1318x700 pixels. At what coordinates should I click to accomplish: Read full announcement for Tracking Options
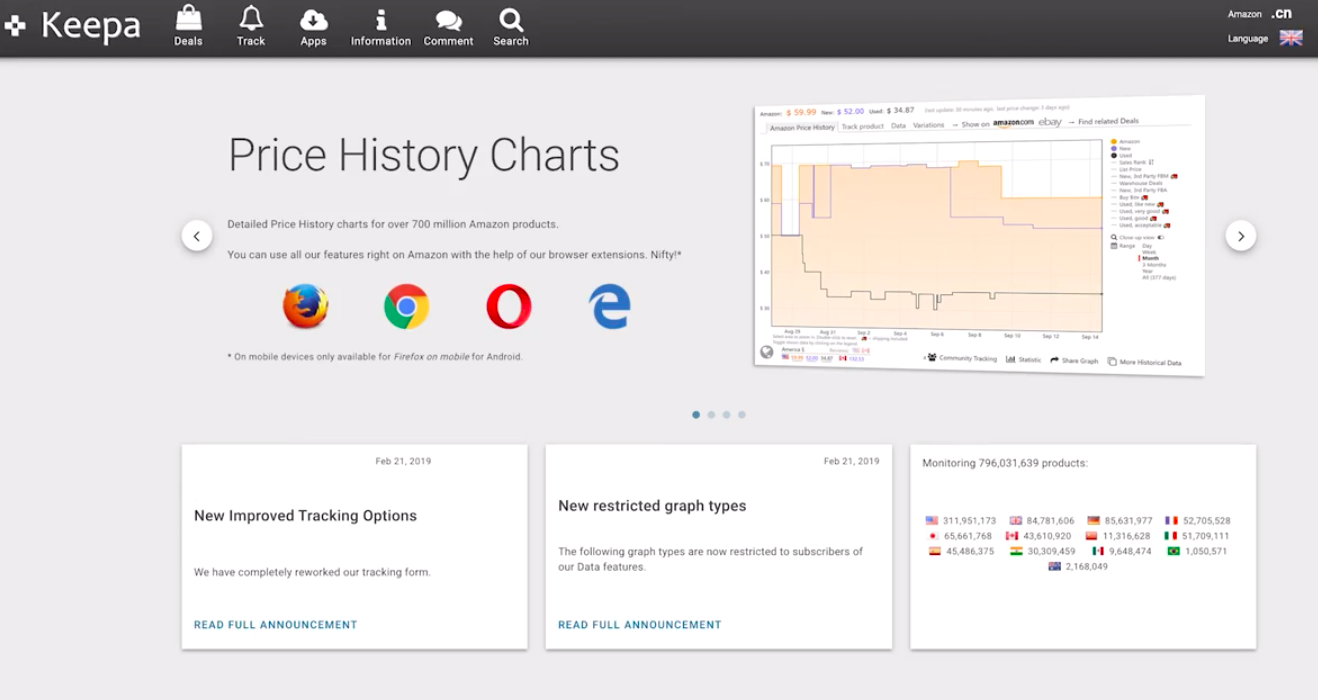[275, 625]
